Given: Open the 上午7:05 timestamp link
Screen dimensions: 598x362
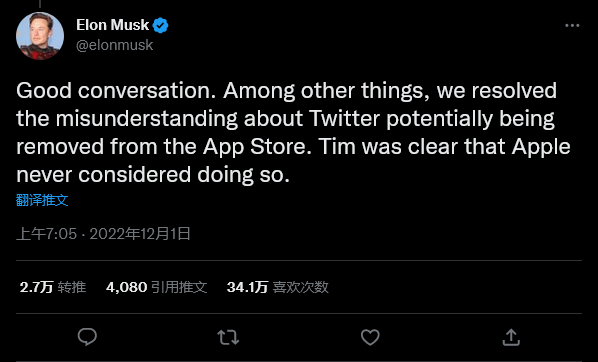Looking at the screenshot, I should 47,233.
